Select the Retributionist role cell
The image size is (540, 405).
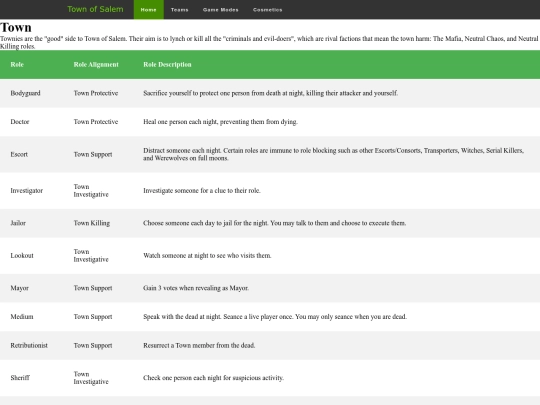pyautogui.click(x=29, y=345)
